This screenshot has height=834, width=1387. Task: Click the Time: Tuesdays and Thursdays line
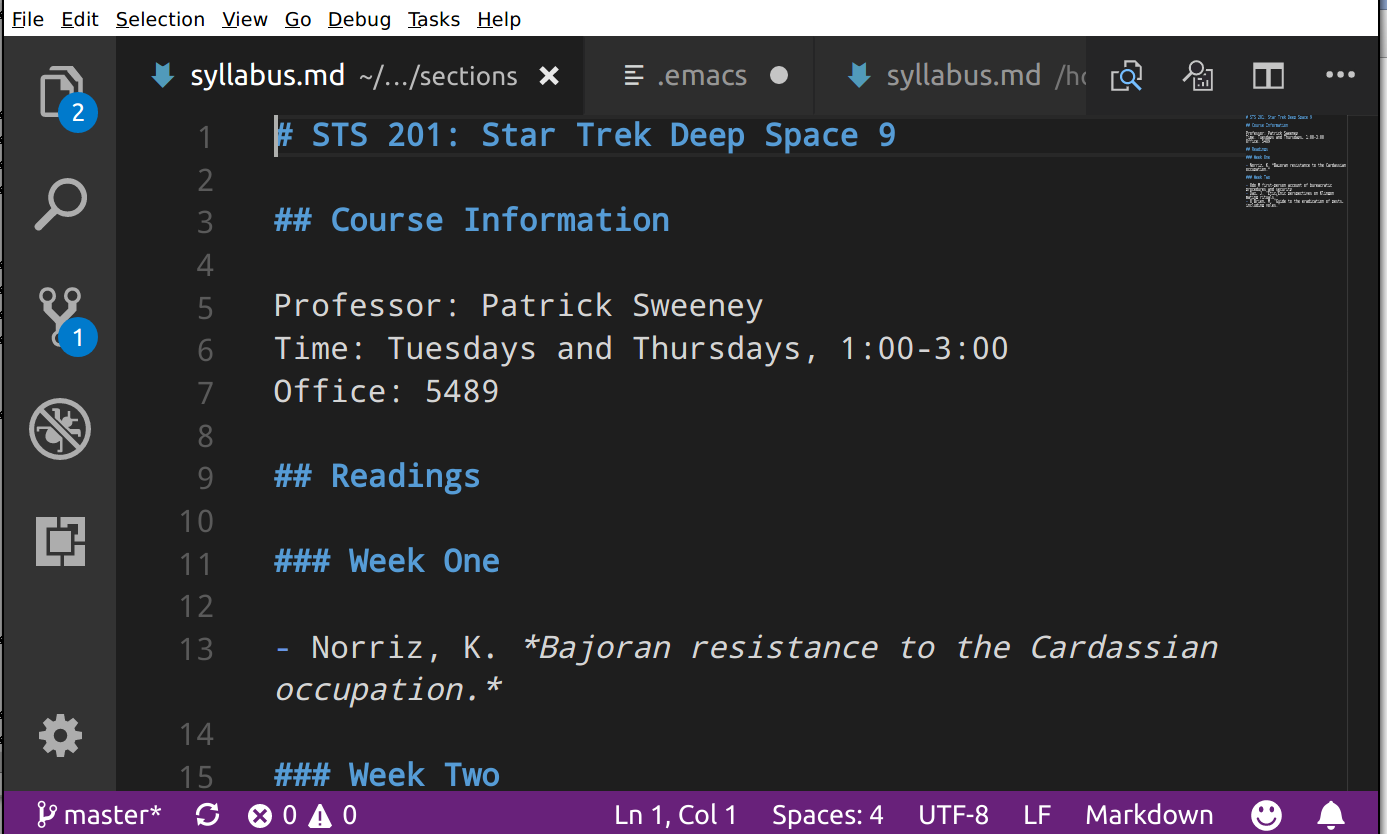(x=641, y=348)
